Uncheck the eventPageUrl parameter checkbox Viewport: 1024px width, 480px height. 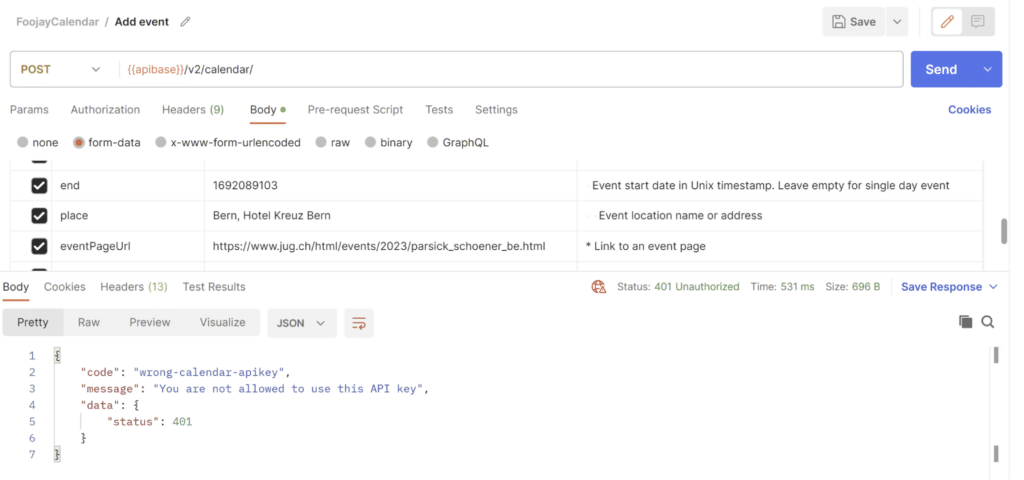click(x=39, y=246)
